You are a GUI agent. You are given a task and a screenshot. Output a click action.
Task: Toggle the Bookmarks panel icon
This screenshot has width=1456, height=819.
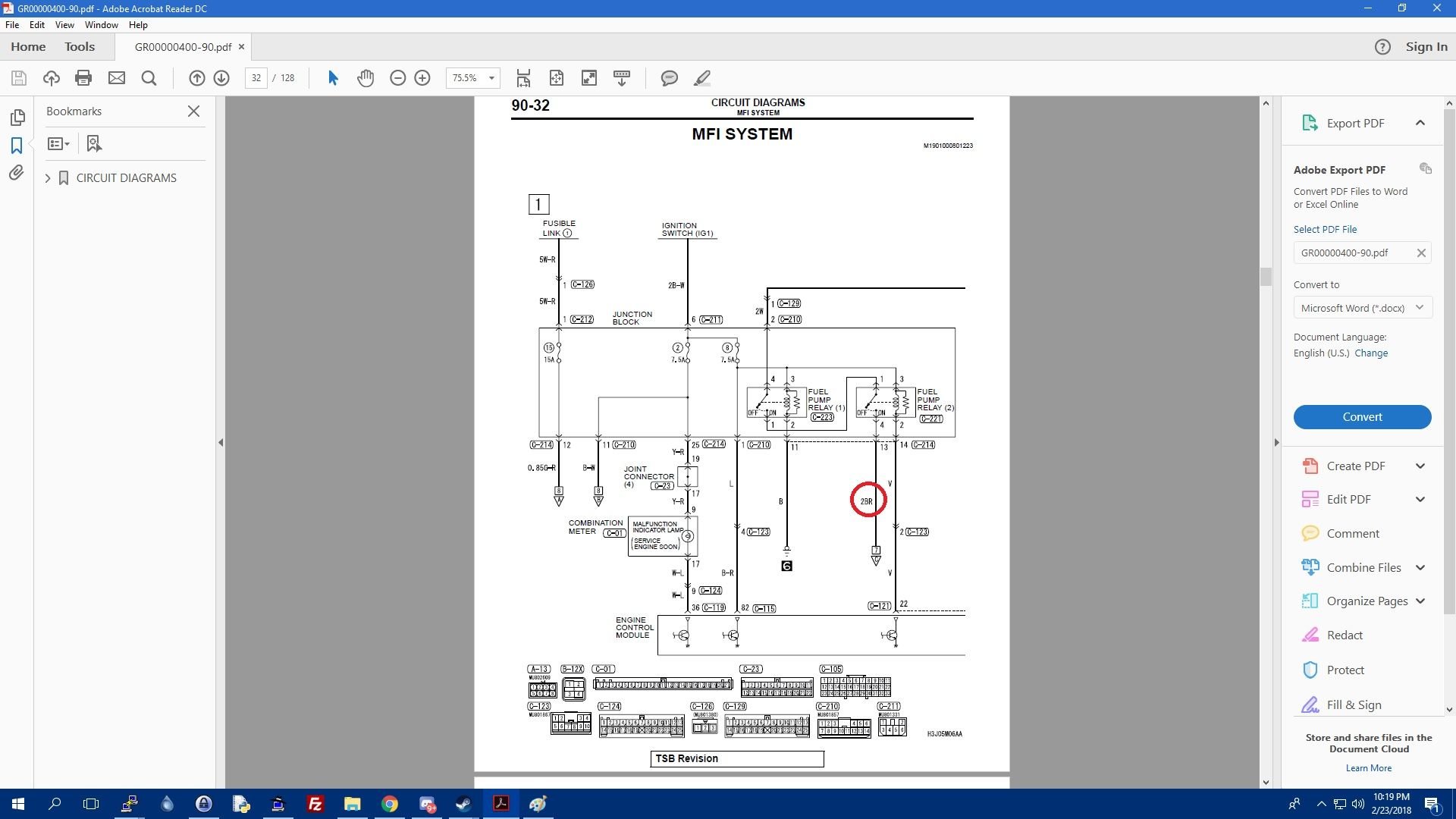click(x=16, y=145)
